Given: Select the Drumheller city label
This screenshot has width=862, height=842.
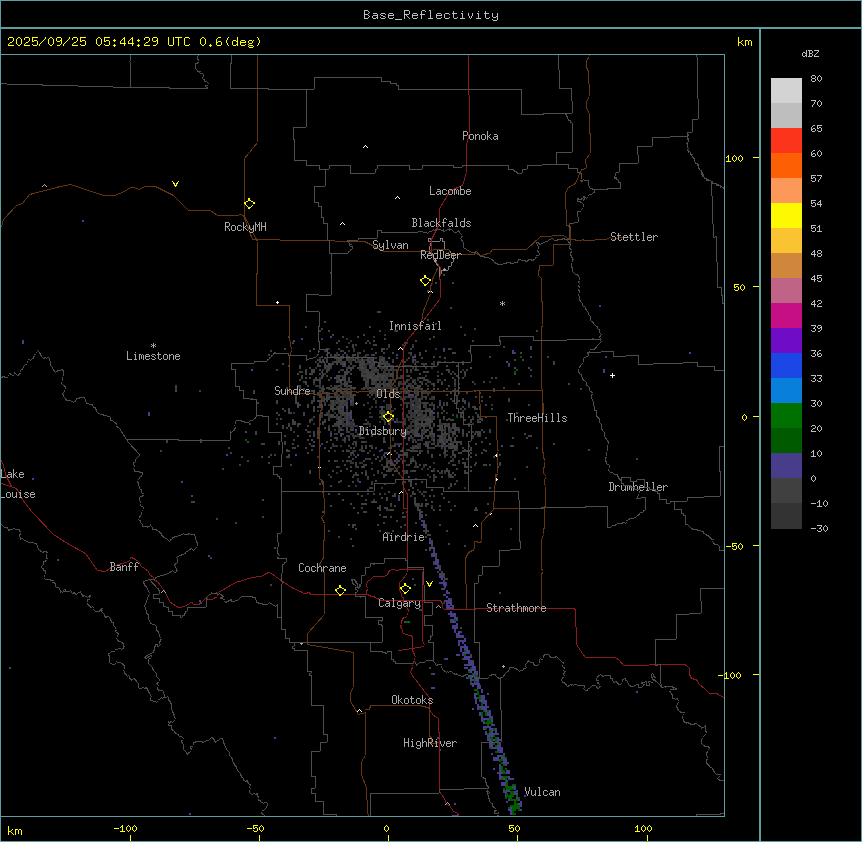Looking at the screenshot, I should pyautogui.click(x=638, y=487).
